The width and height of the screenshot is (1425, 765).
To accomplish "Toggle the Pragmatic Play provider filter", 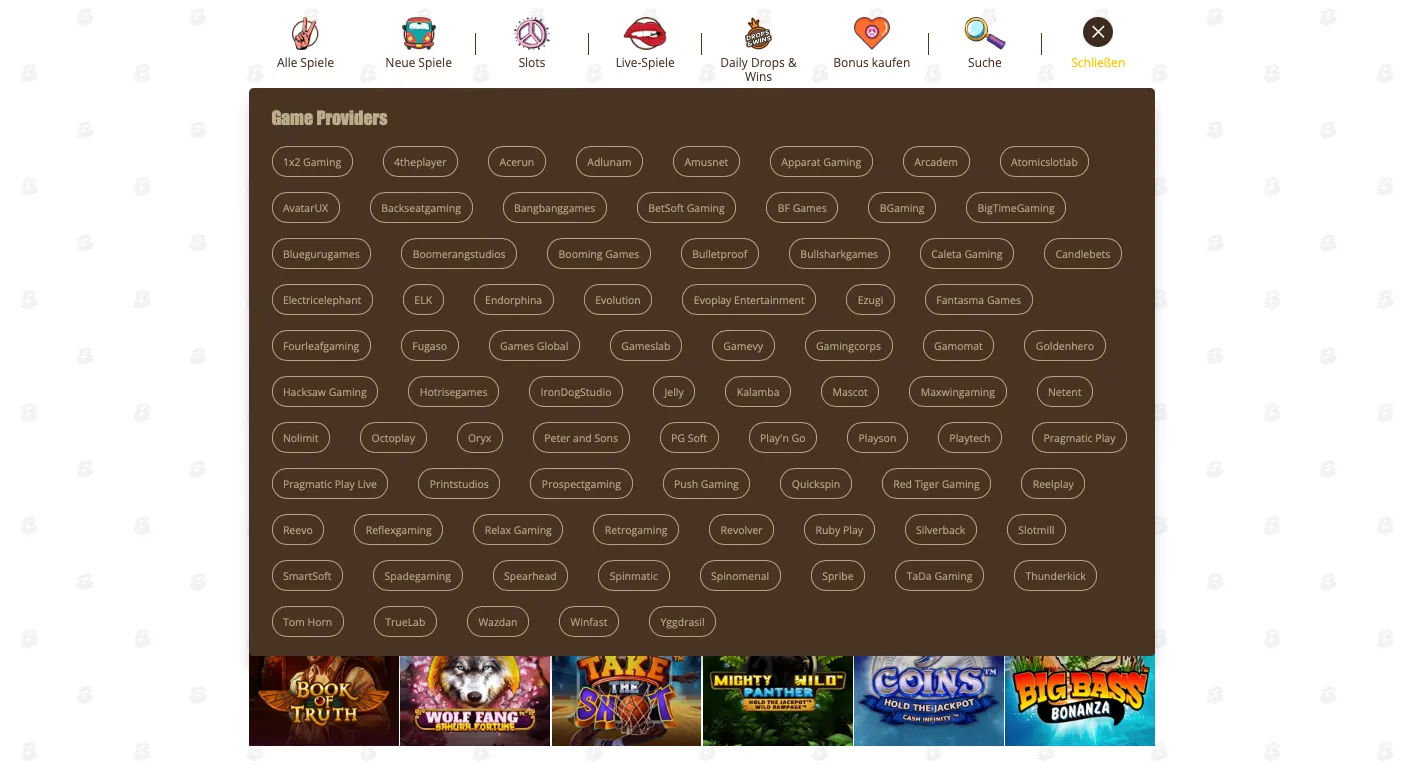I will [1078, 437].
